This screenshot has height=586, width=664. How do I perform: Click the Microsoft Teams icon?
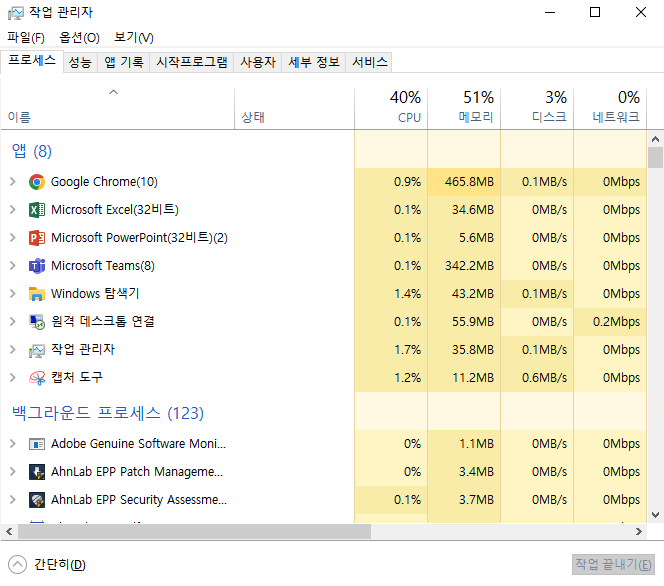click(37, 266)
